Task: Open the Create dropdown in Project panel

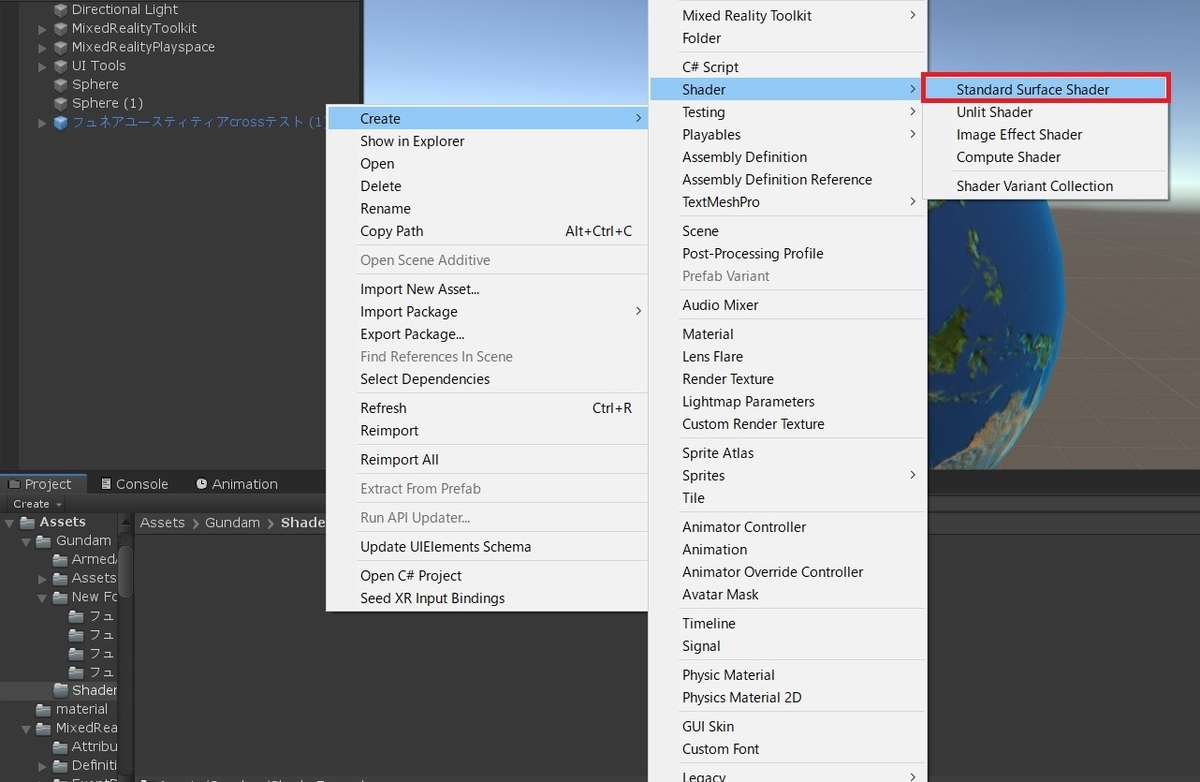Action: click(x=37, y=504)
